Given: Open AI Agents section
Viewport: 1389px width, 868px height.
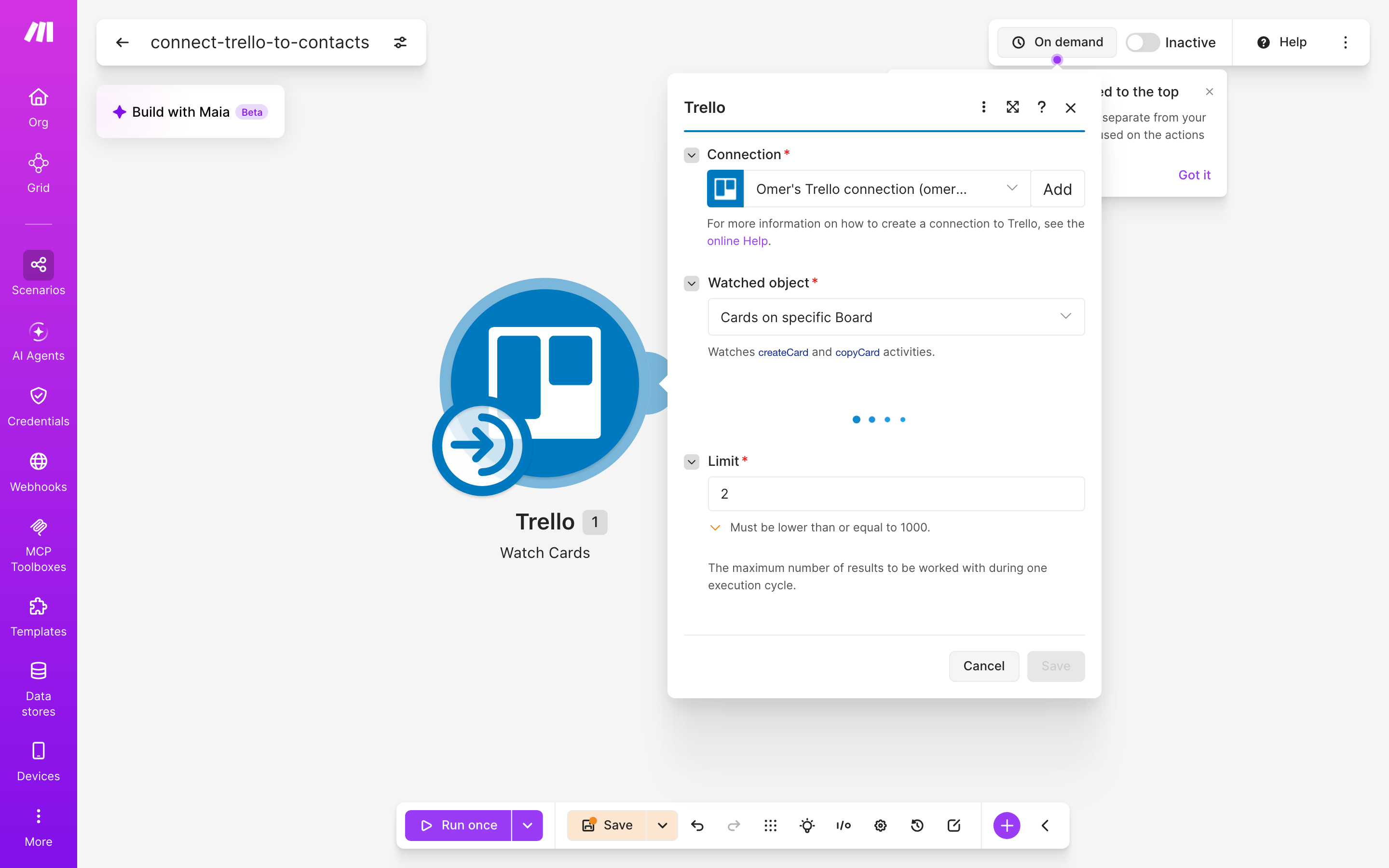Looking at the screenshot, I should 39,341.
